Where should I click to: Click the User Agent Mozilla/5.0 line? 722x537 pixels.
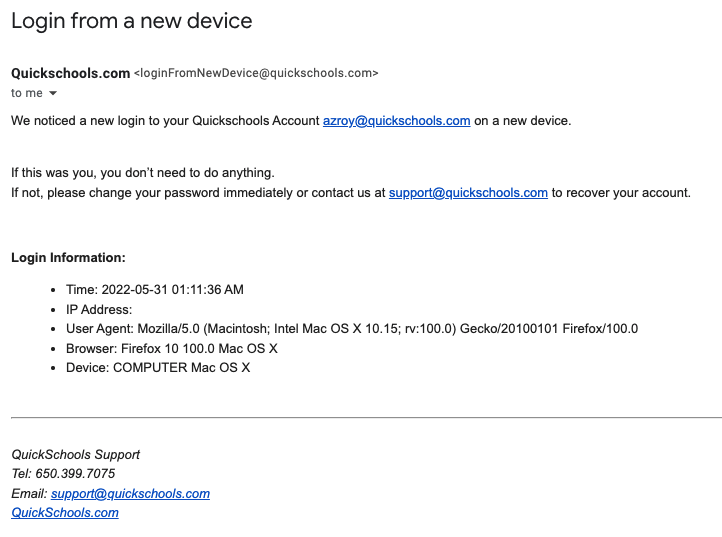click(x=351, y=329)
